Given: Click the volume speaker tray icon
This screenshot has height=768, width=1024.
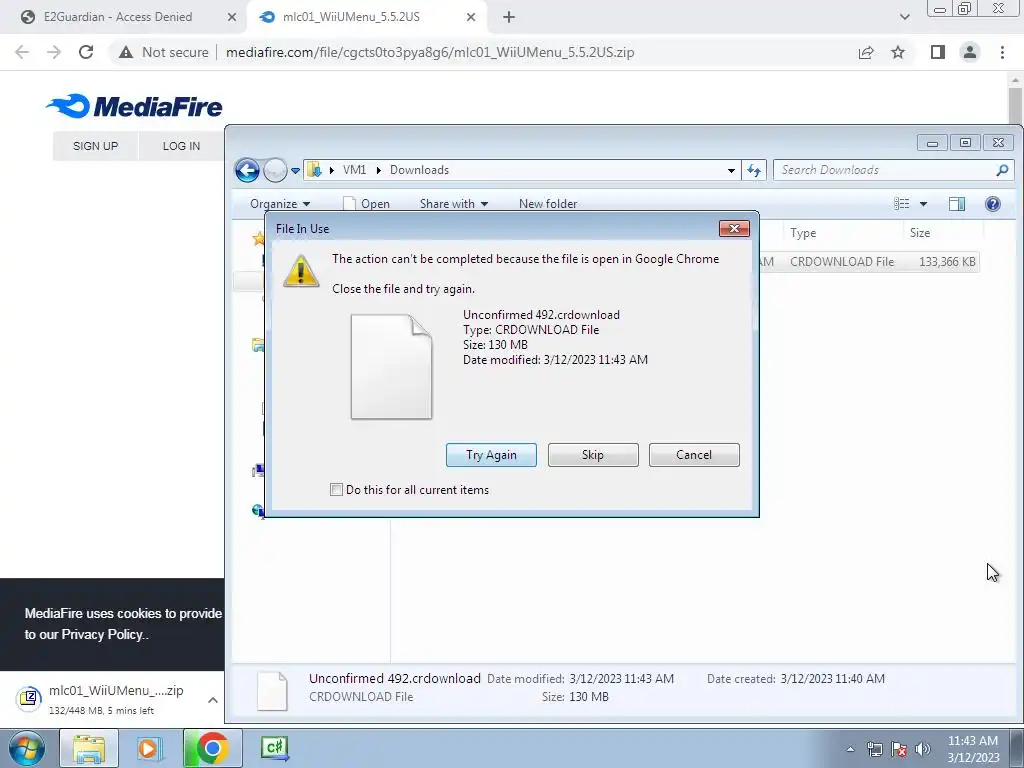Looking at the screenshot, I should pos(923,749).
